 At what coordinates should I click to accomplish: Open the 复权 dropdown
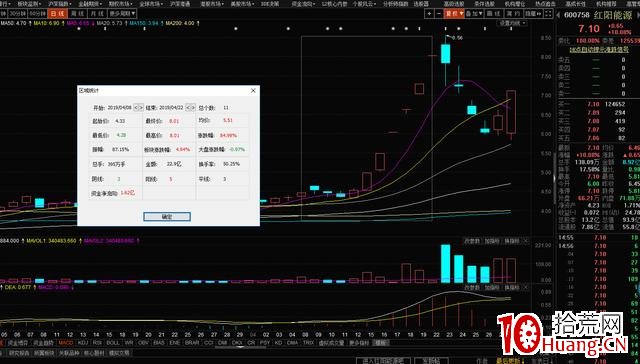(x=455, y=14)
